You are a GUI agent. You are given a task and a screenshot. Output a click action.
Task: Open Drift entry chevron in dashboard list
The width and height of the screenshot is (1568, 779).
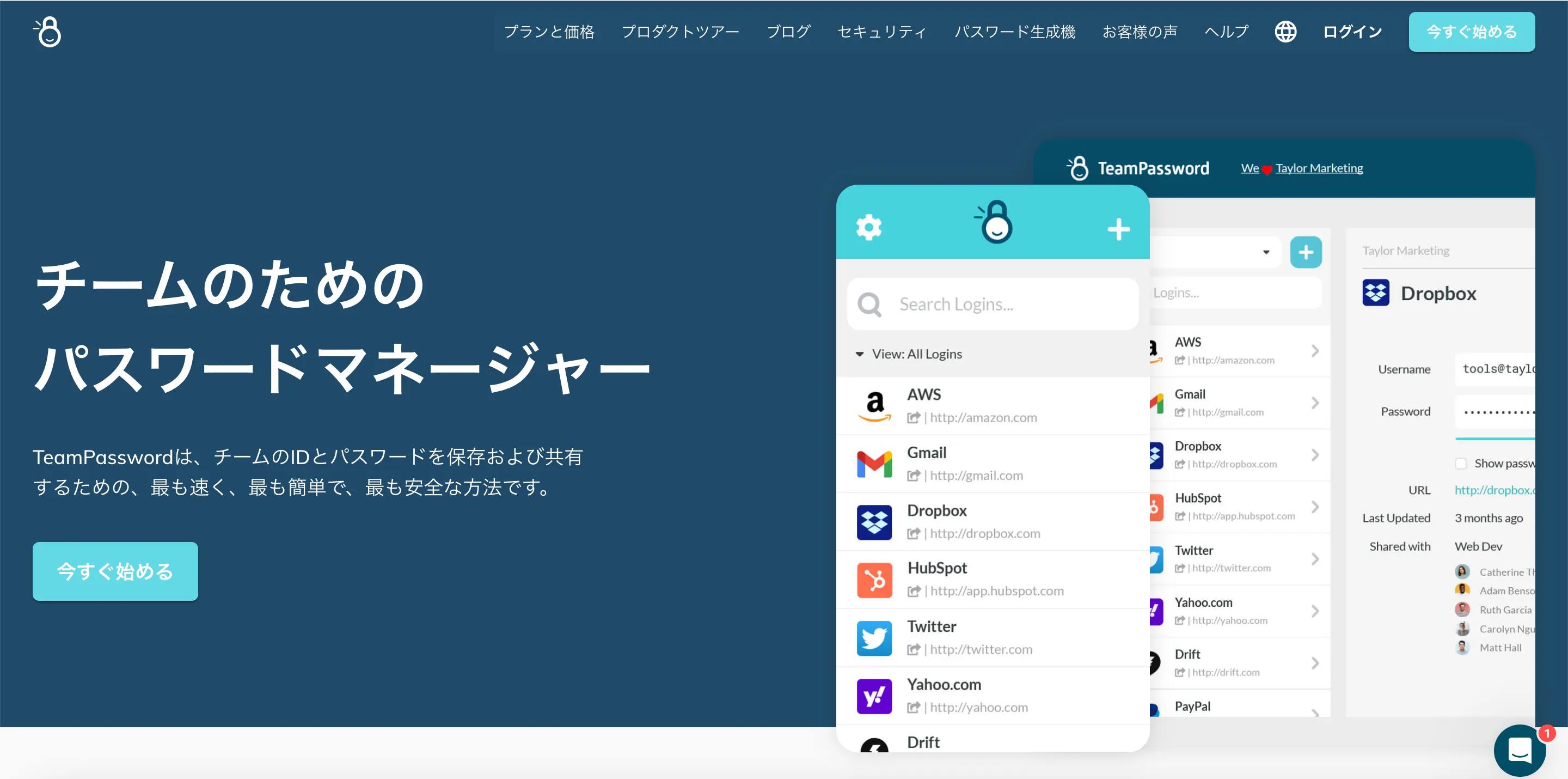pos(1315,662)
